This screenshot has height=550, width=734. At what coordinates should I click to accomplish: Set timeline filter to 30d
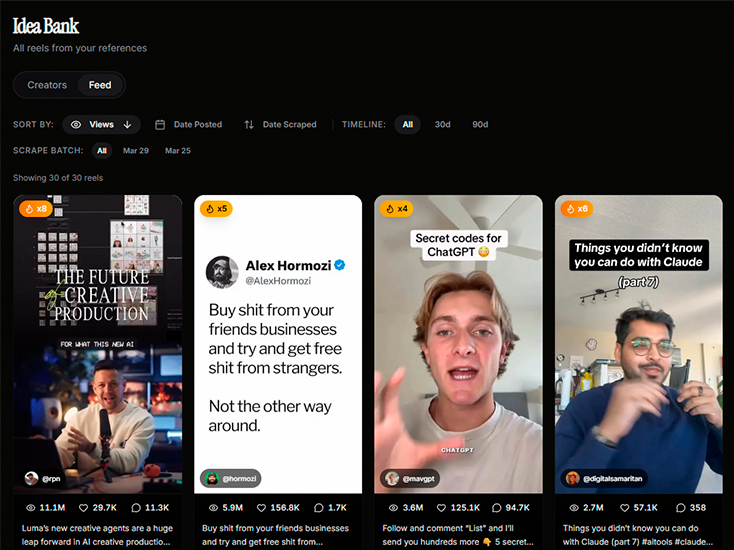coord(442,125)
